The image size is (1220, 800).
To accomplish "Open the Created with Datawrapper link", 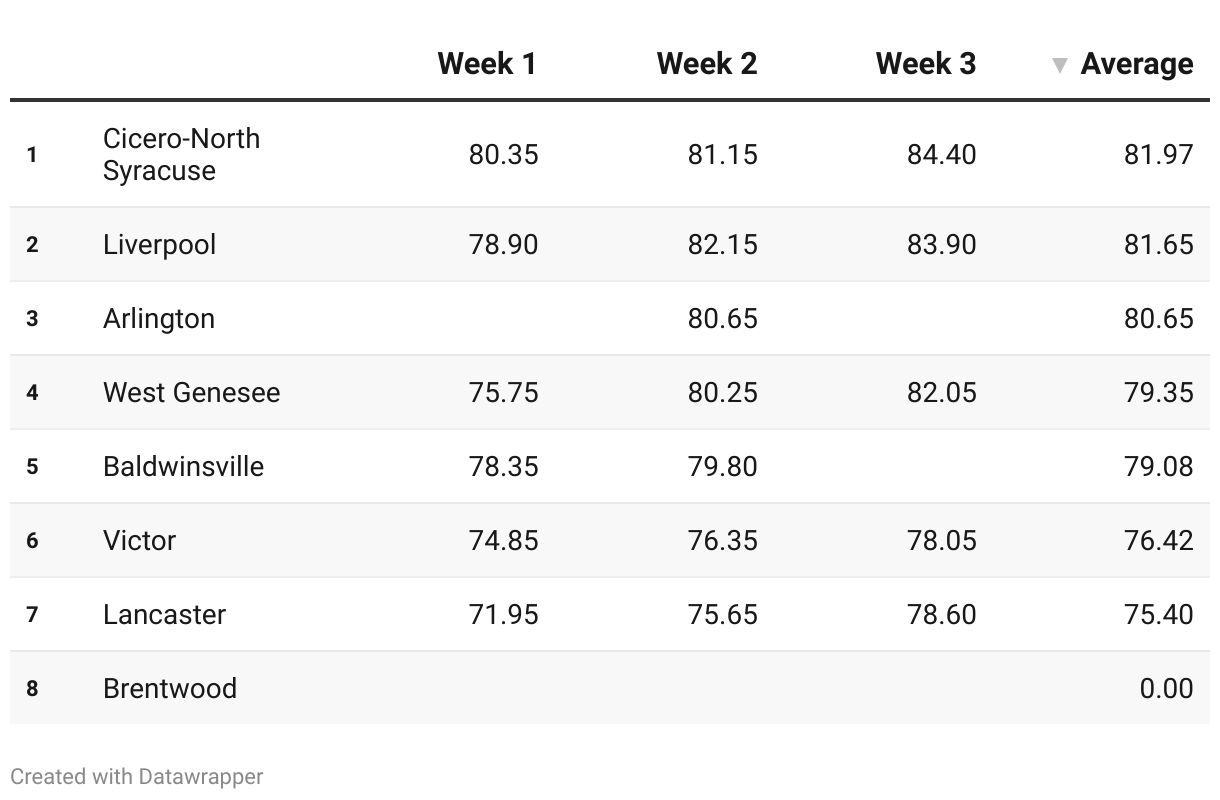I will click(x=137, y=776).
